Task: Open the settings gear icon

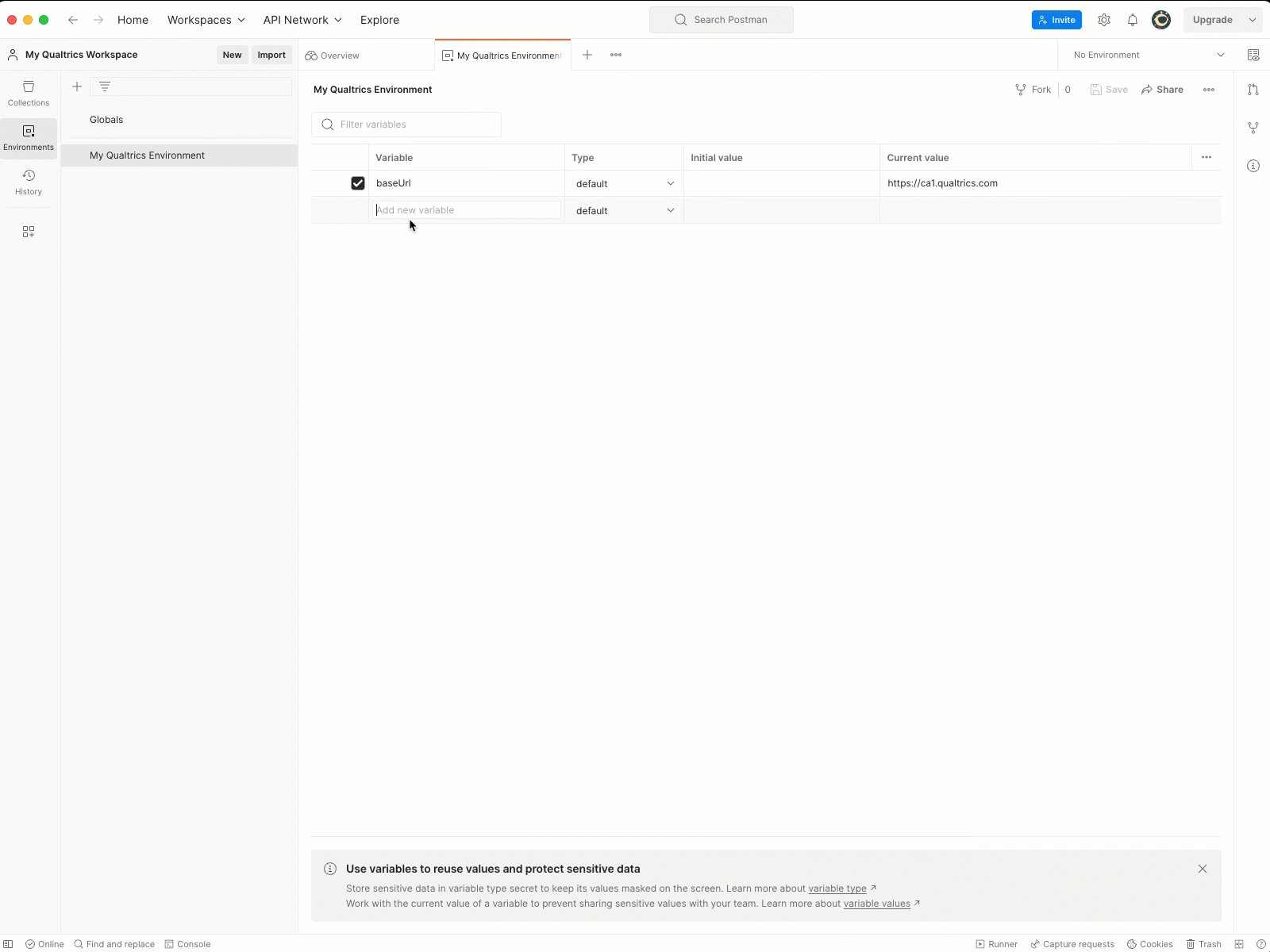Action: pyautogui.click(x=1104, y=20)
